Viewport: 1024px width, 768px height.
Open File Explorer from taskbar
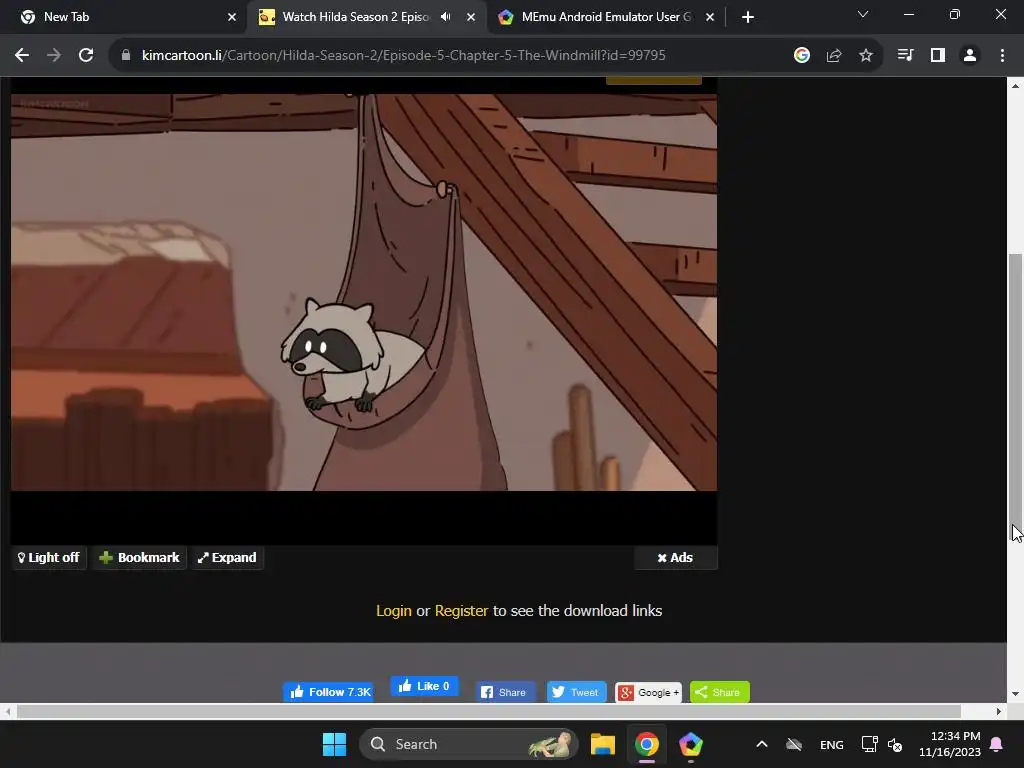click(603, 744)
